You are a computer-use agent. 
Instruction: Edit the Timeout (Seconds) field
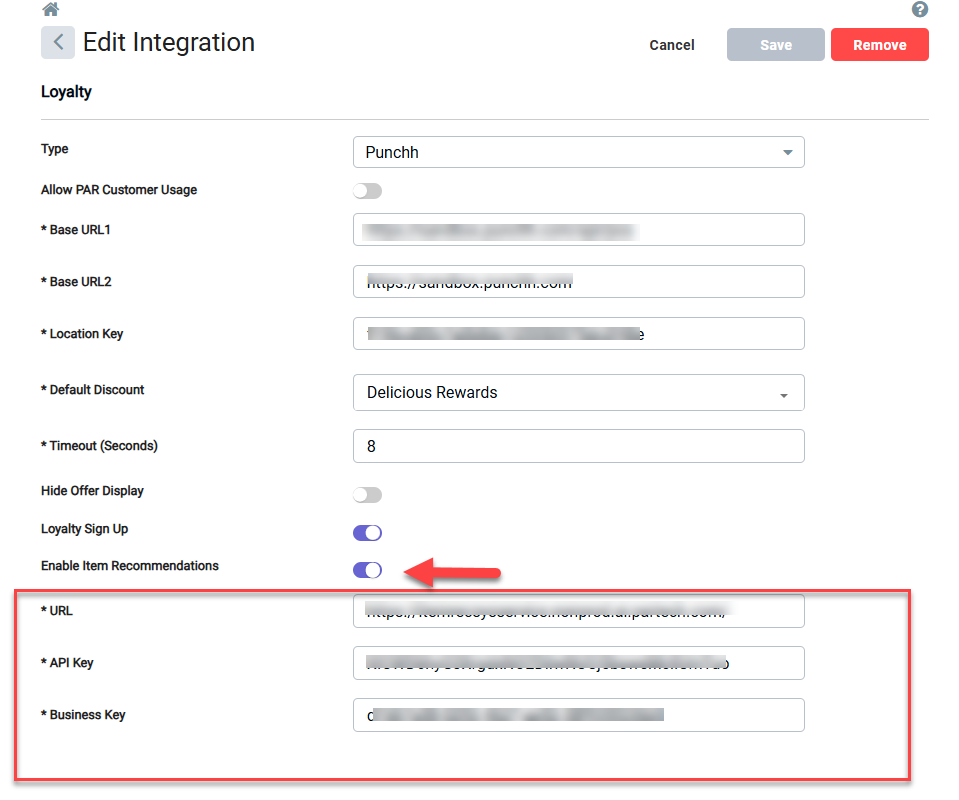click(x=579, y=446)
